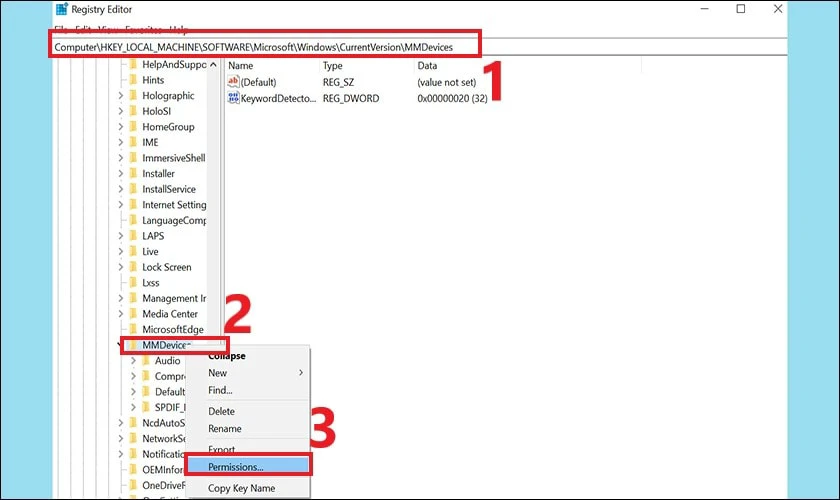This screenshot has width=840, height=500.
Task: Expand the LAPS key
Action: 121,235
